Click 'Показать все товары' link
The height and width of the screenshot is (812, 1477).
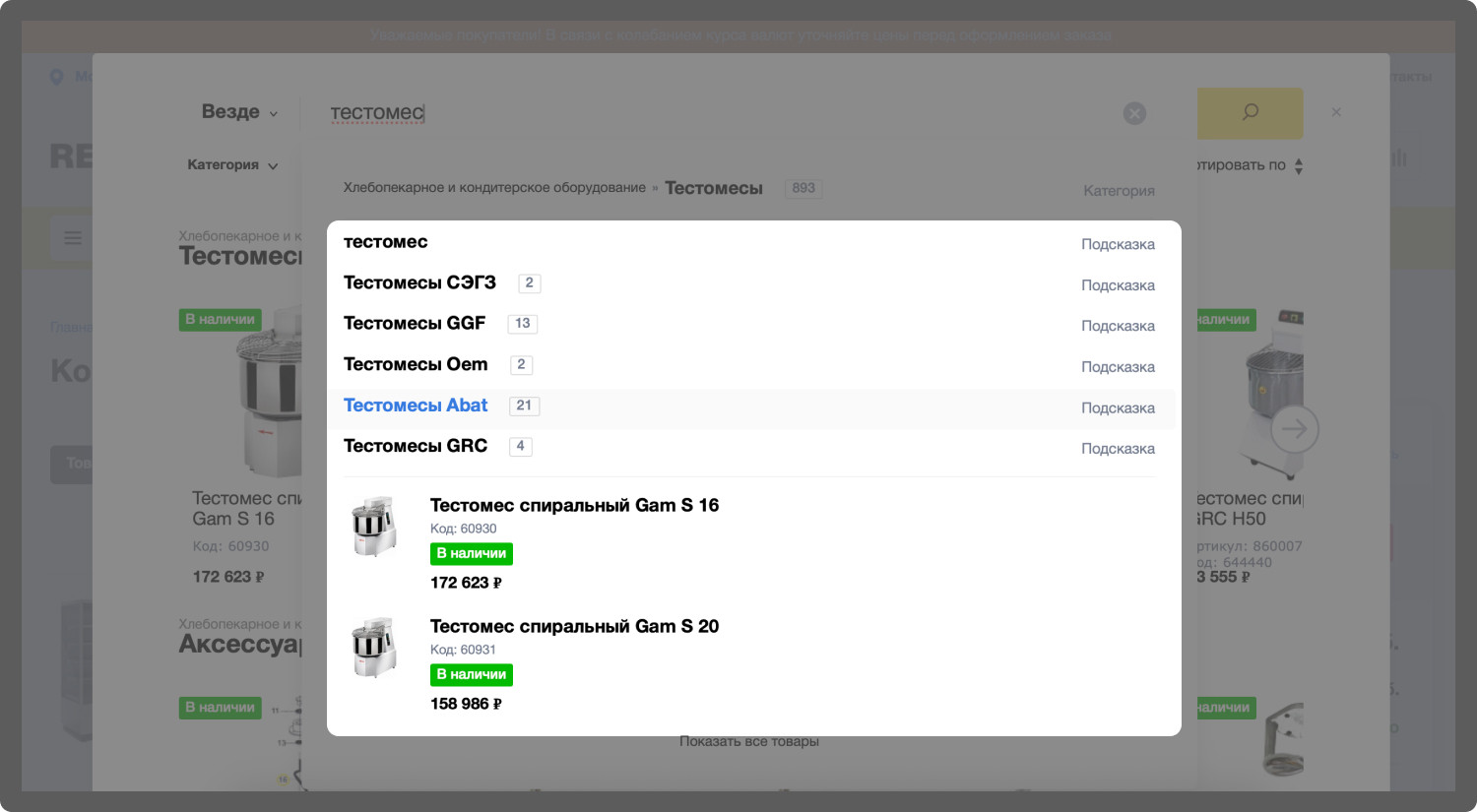tap(749, 741)
